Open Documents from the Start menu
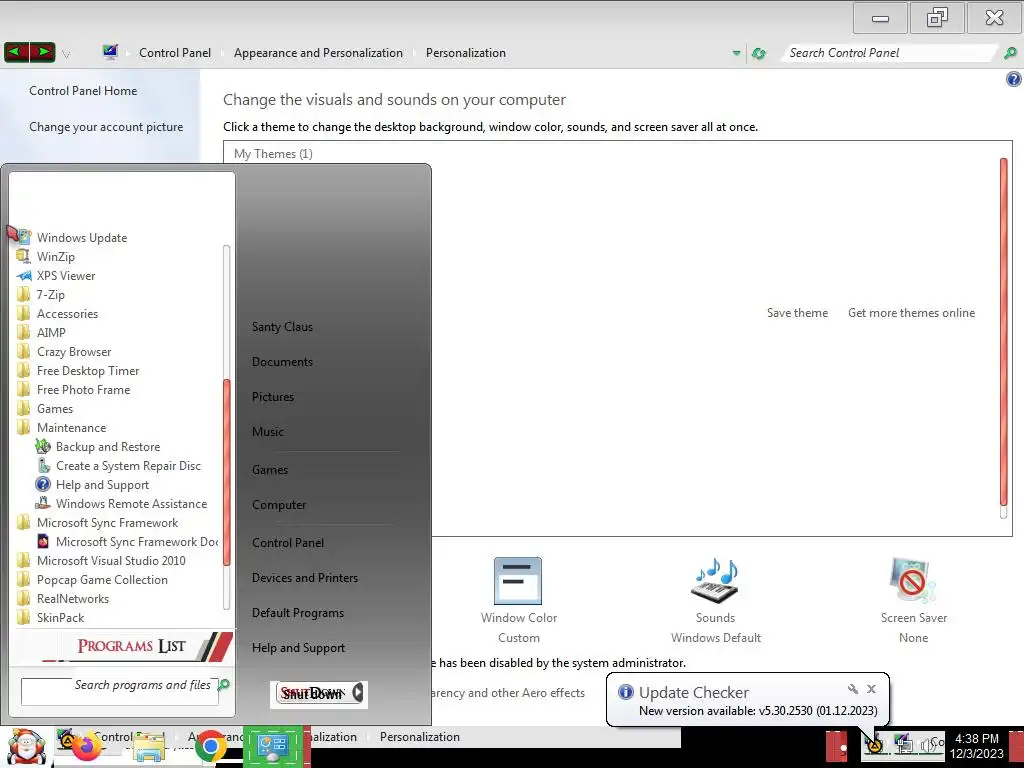 pos(282,362)
